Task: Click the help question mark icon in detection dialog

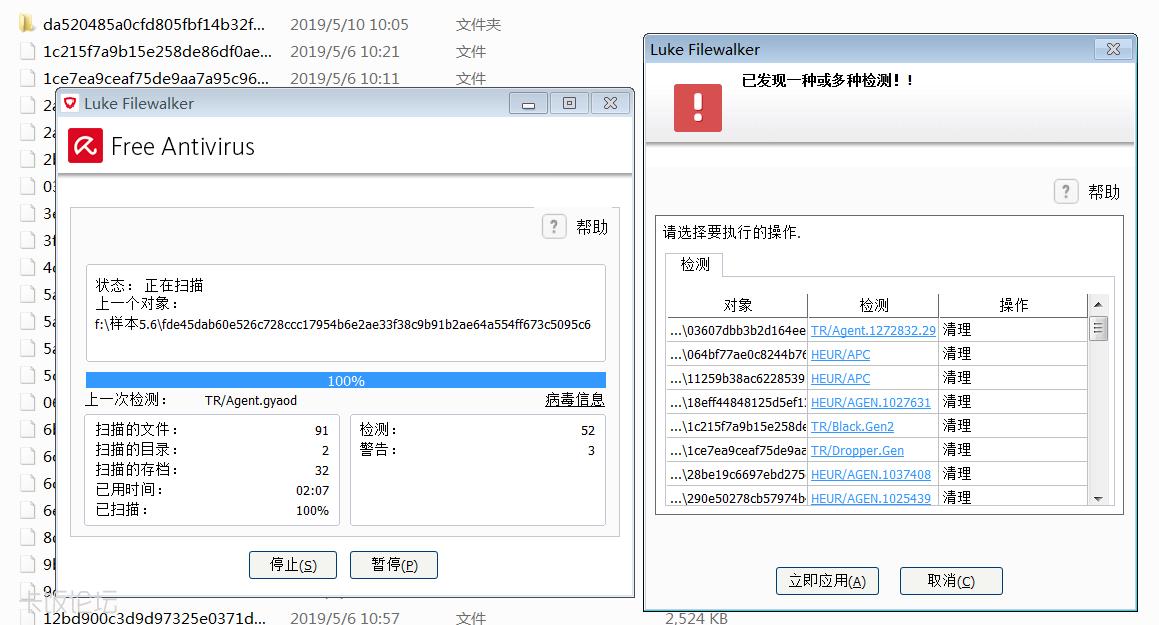Action: point(1066,192)
